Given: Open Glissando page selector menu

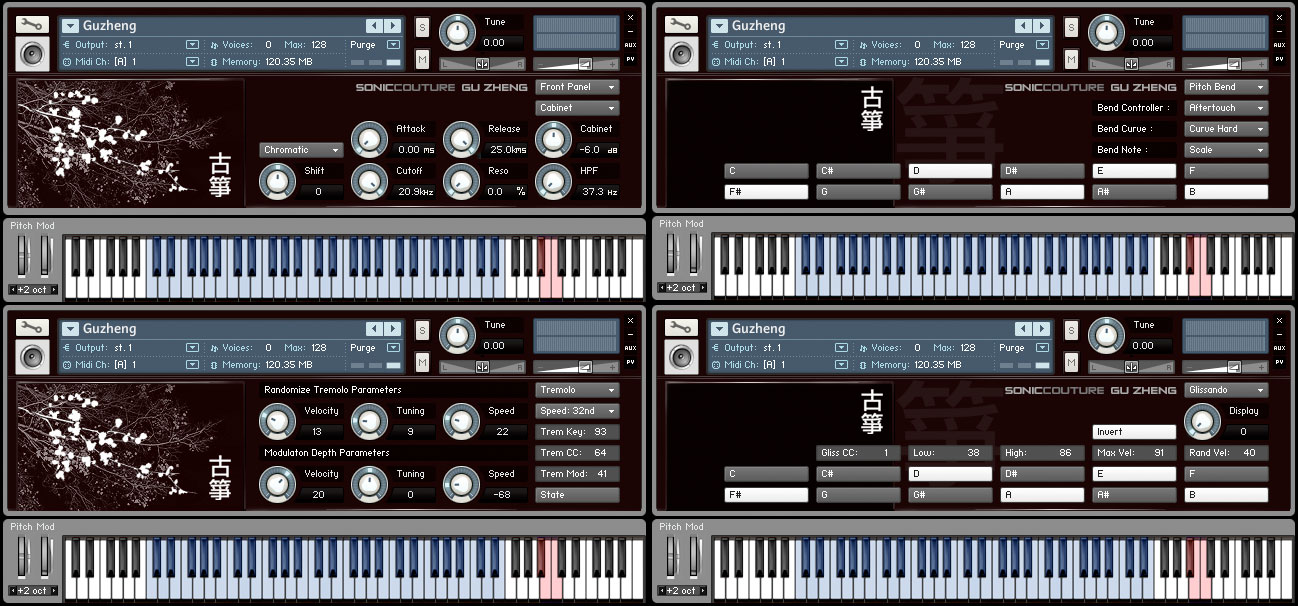Looking at the screenshot, I should [1226, 390].
